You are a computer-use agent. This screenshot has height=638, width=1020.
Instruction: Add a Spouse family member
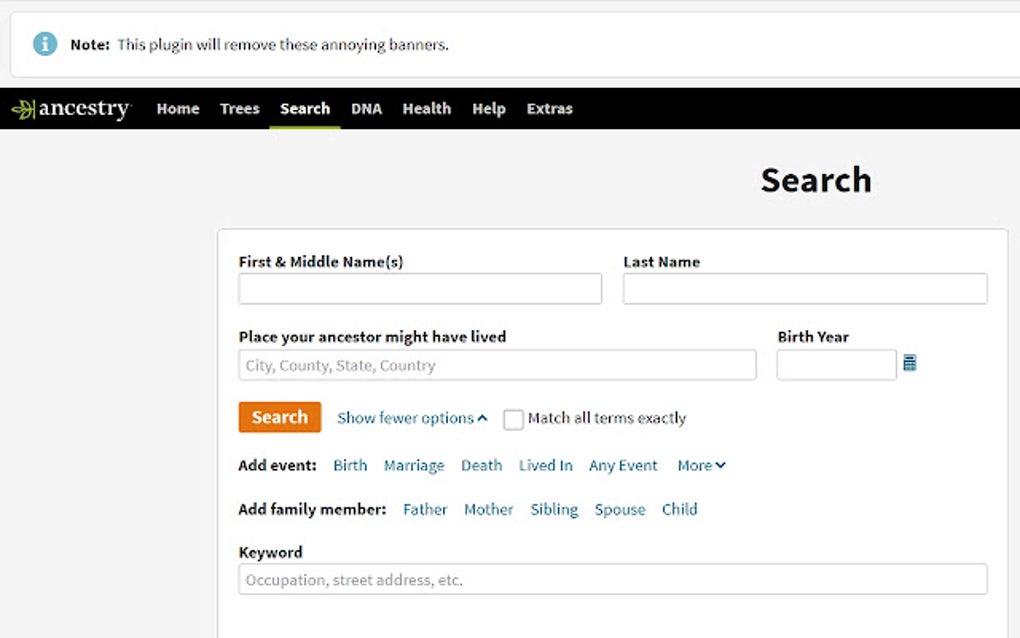tap(619, 509)
